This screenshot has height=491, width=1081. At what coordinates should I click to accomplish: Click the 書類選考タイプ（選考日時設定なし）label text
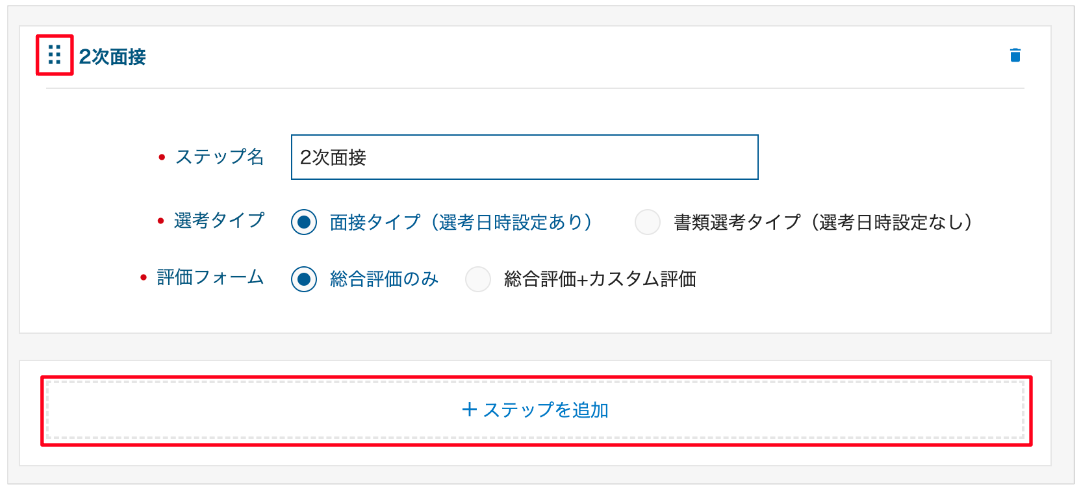tap(823, 222)
